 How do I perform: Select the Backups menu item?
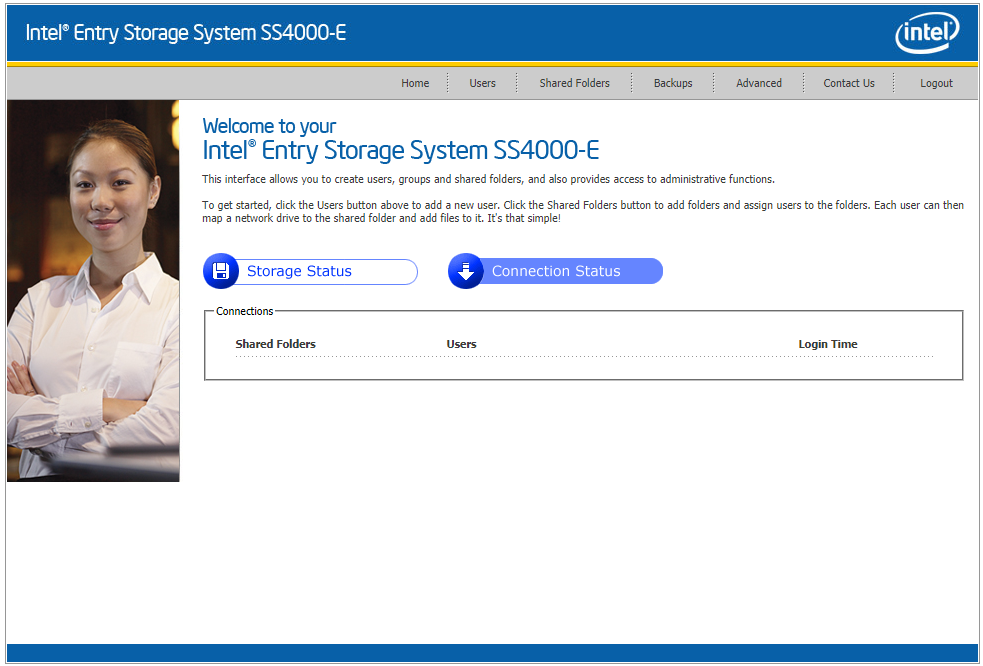(x=673, y=83)
